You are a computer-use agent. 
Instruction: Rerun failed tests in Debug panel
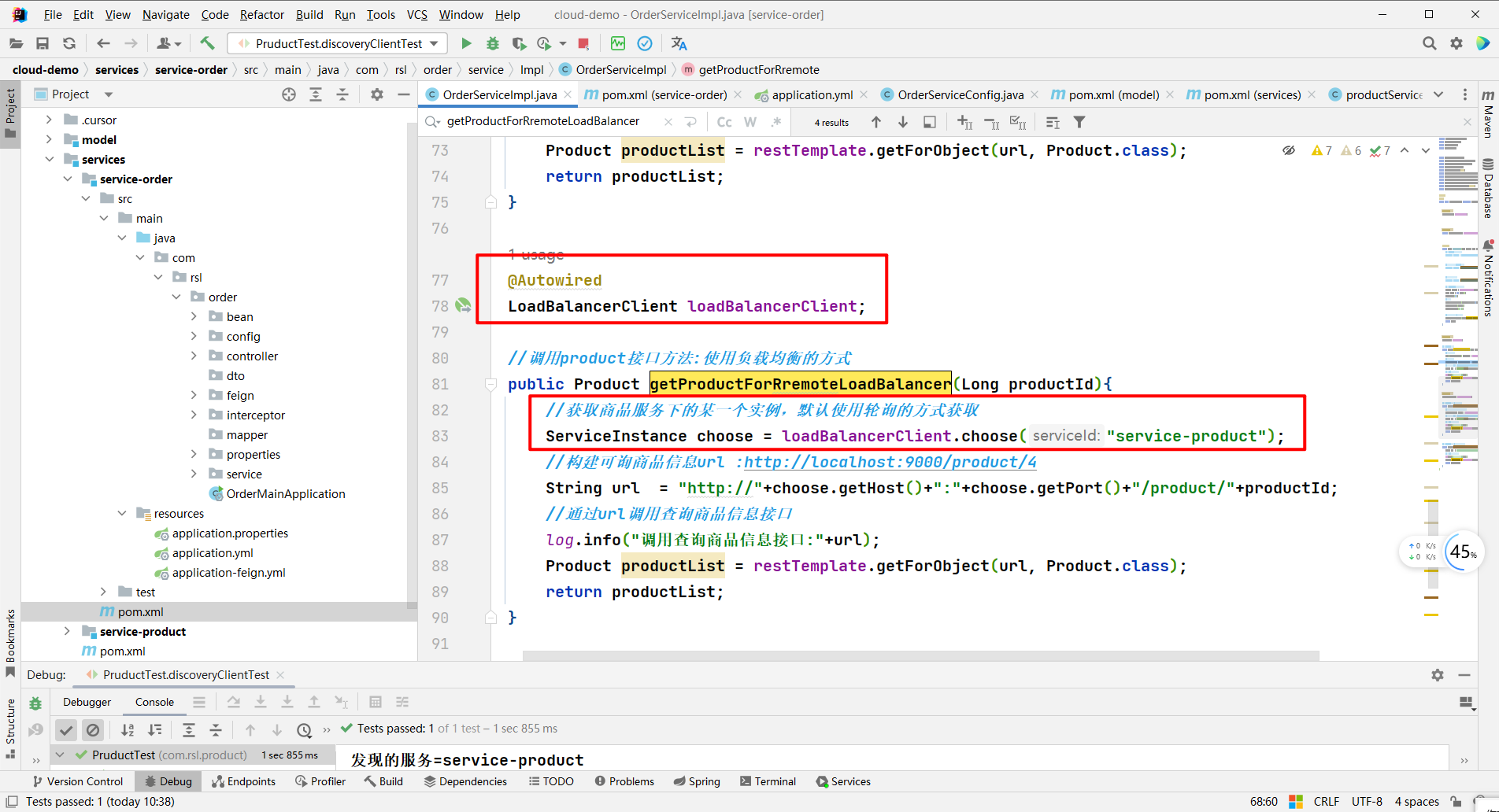pyautogui.click(x=35, y=729)
